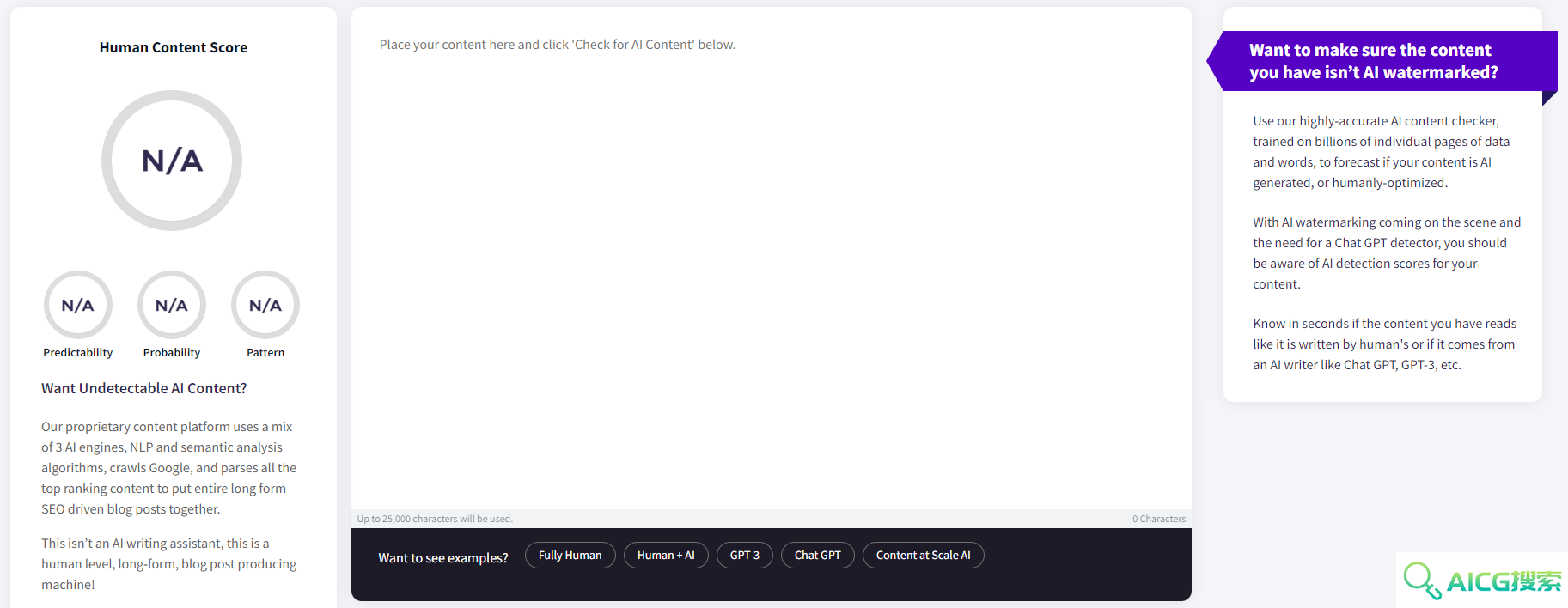Click the 'Human Content Score' heading
1568x608 pixels.
pyautogui.click(x=174, y=47)
